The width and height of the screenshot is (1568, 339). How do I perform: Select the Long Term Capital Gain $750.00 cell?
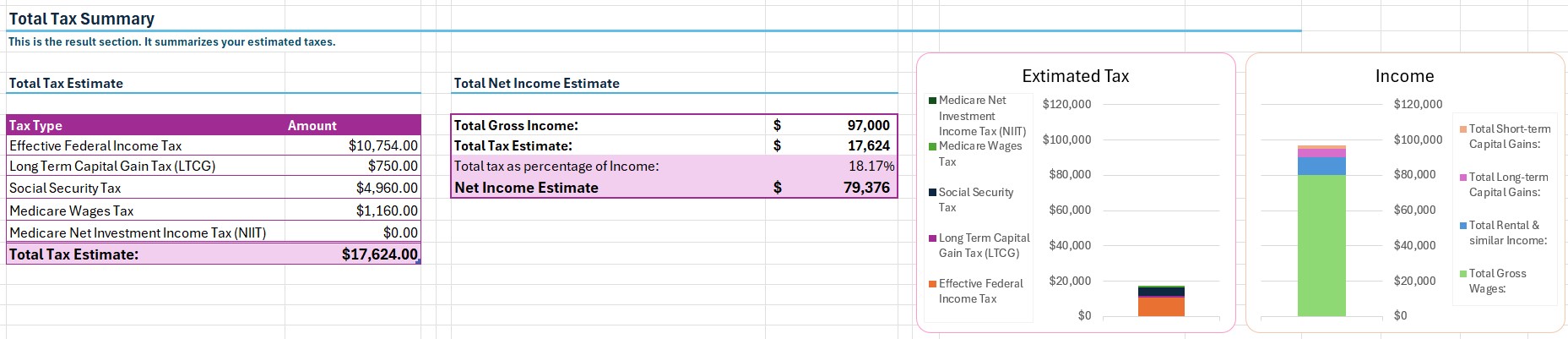392,167
